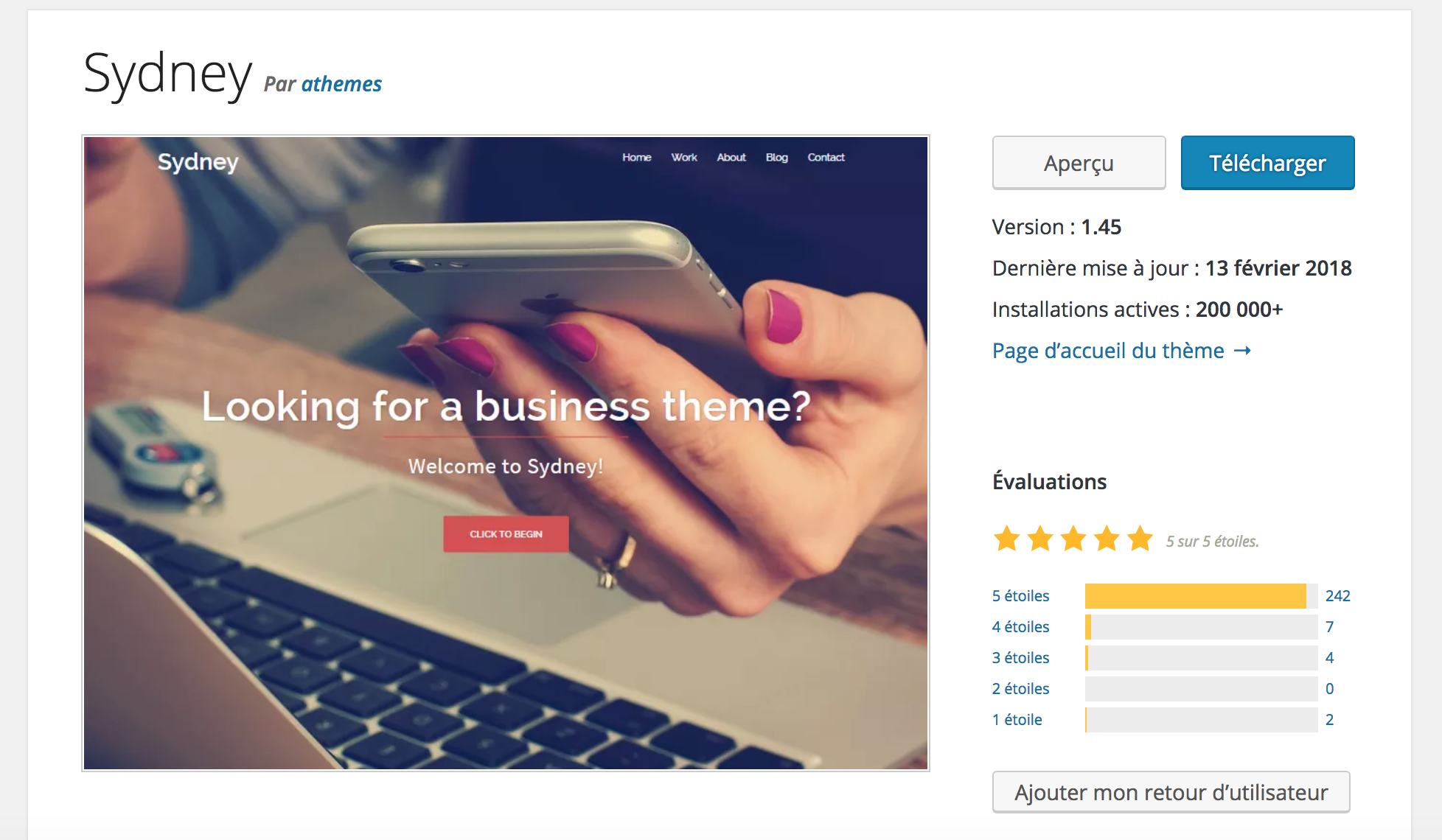The width and height of the screenshot is (1442, 840).
Task: Click the 5 étoiles yellow rating bar
Action: click(x=1201, y=595)
